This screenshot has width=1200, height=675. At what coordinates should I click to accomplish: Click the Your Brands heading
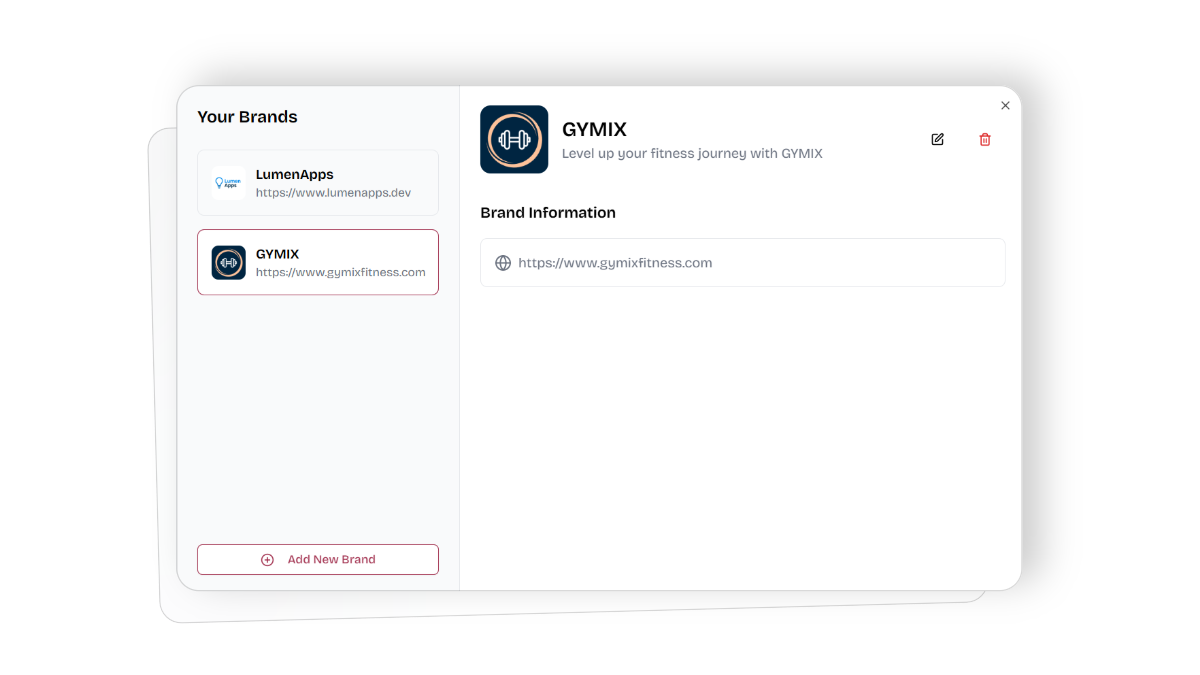pyautogui.click(x=247, y=117)
